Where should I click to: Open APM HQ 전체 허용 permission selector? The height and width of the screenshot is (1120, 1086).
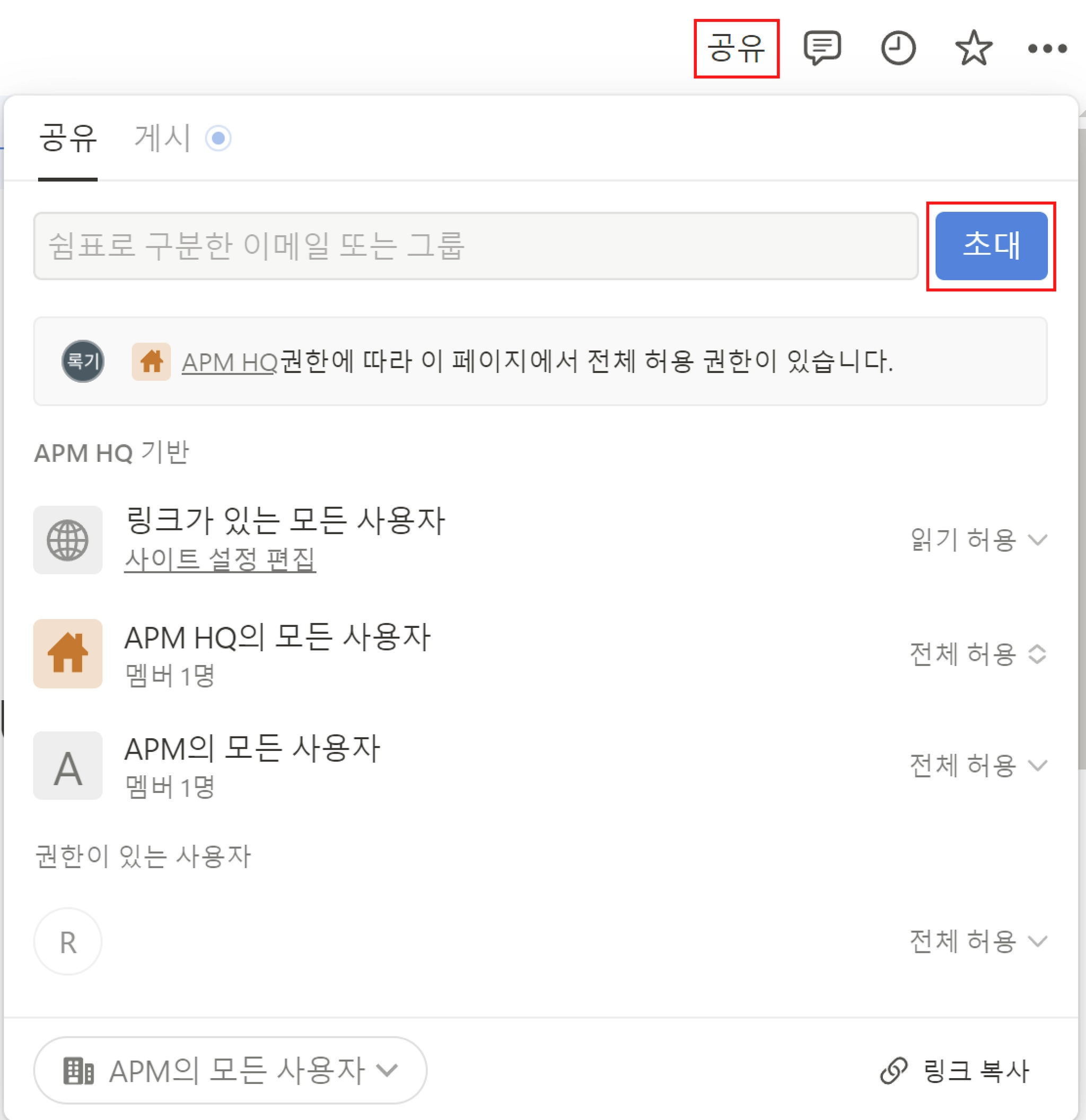pyautogui.click(x=977, y=654)
